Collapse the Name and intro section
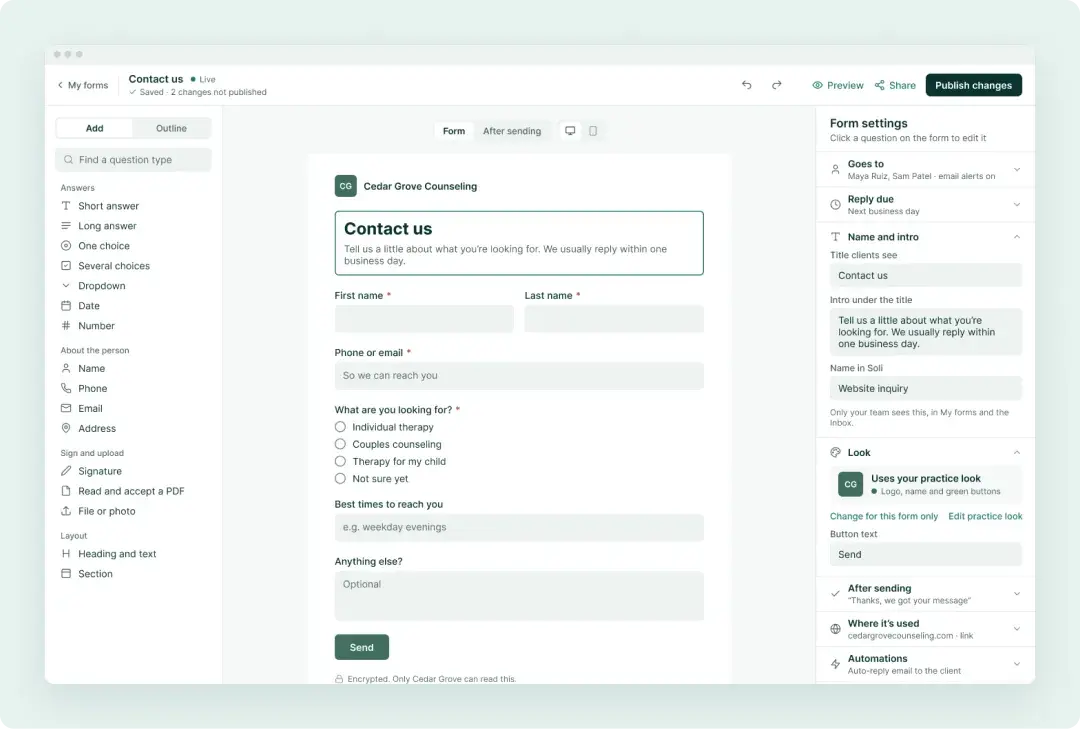Screen dimensions: 1080x729 tap(925, 237)
